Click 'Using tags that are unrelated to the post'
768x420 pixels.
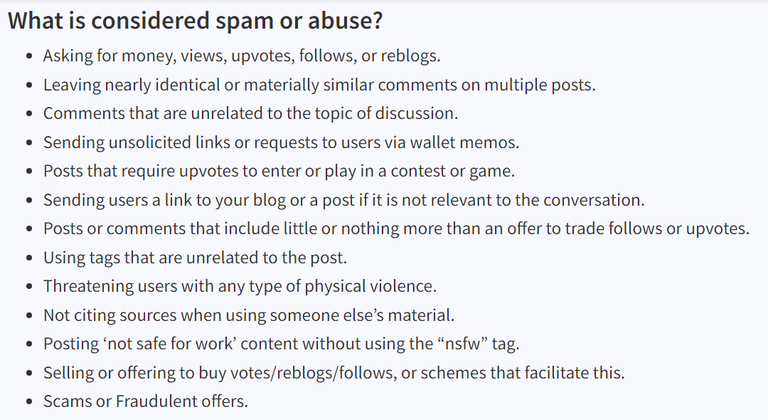coord(195,258)
